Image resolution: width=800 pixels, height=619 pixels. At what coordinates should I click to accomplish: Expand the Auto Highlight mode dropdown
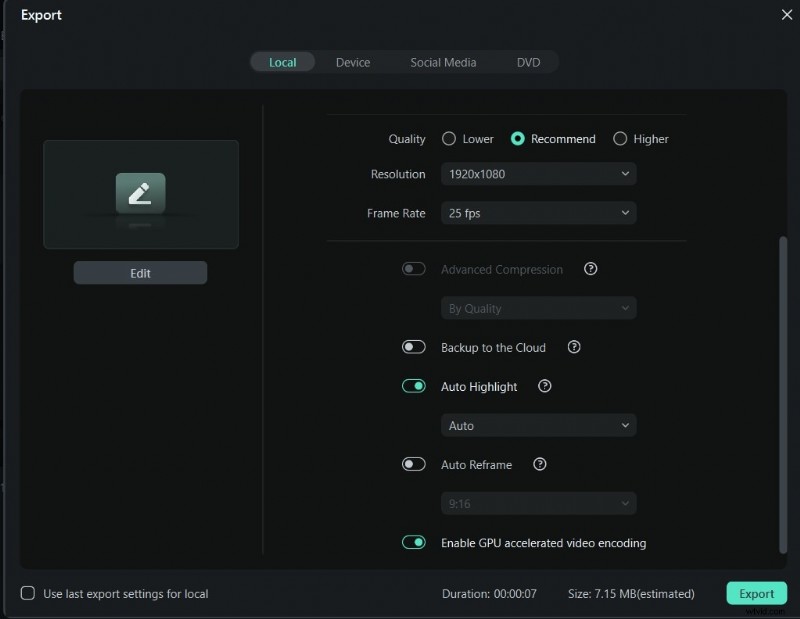[x=538, y=425]
